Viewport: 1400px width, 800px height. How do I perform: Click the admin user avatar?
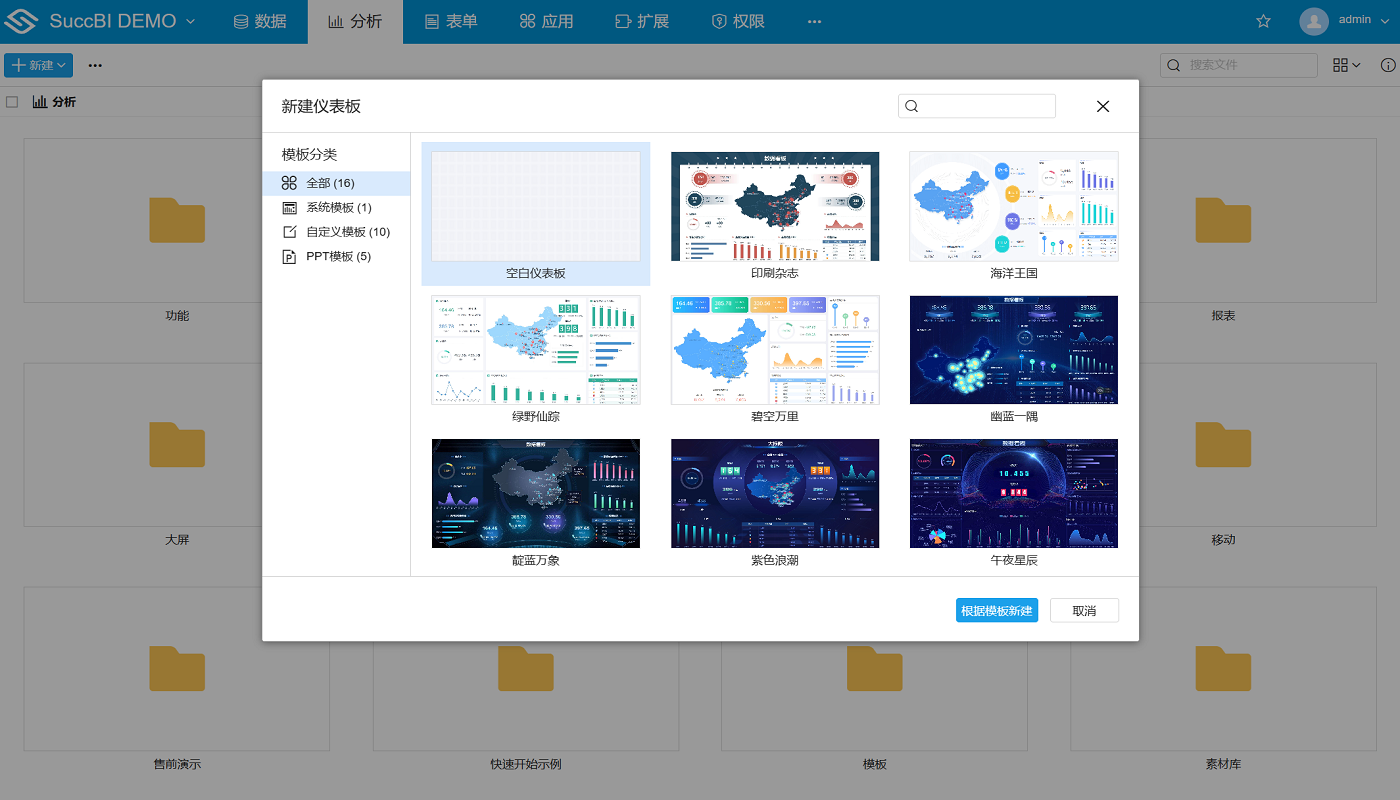point(1313,21)
